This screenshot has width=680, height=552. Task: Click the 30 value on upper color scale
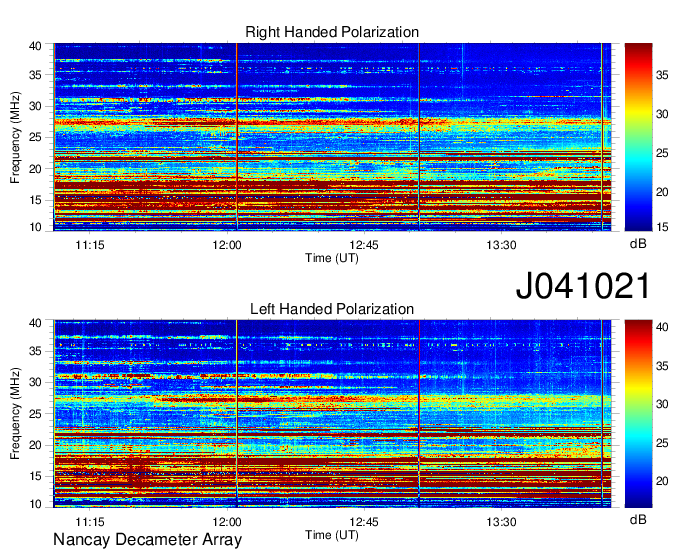tap(662, 114)
